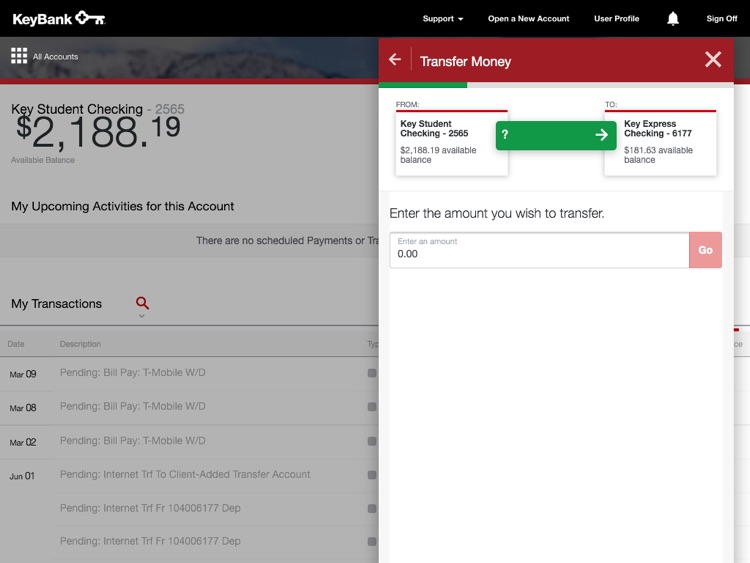Open Mar 09 Pending T-Mobile transaction
Viewport: 750px width, 563px height.
(132, 373)
